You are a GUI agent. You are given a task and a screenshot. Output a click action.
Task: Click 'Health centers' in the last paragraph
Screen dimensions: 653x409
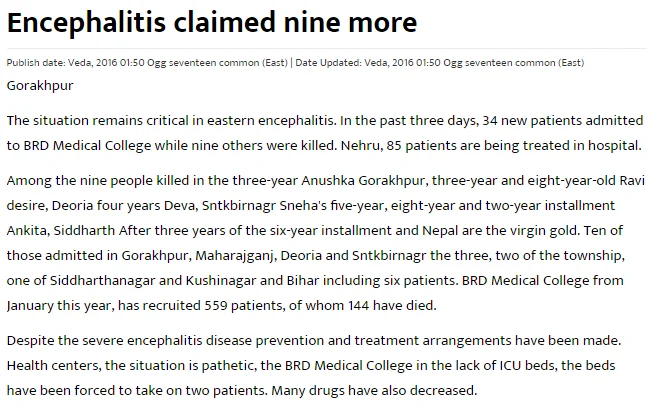[x=53, y=366]
